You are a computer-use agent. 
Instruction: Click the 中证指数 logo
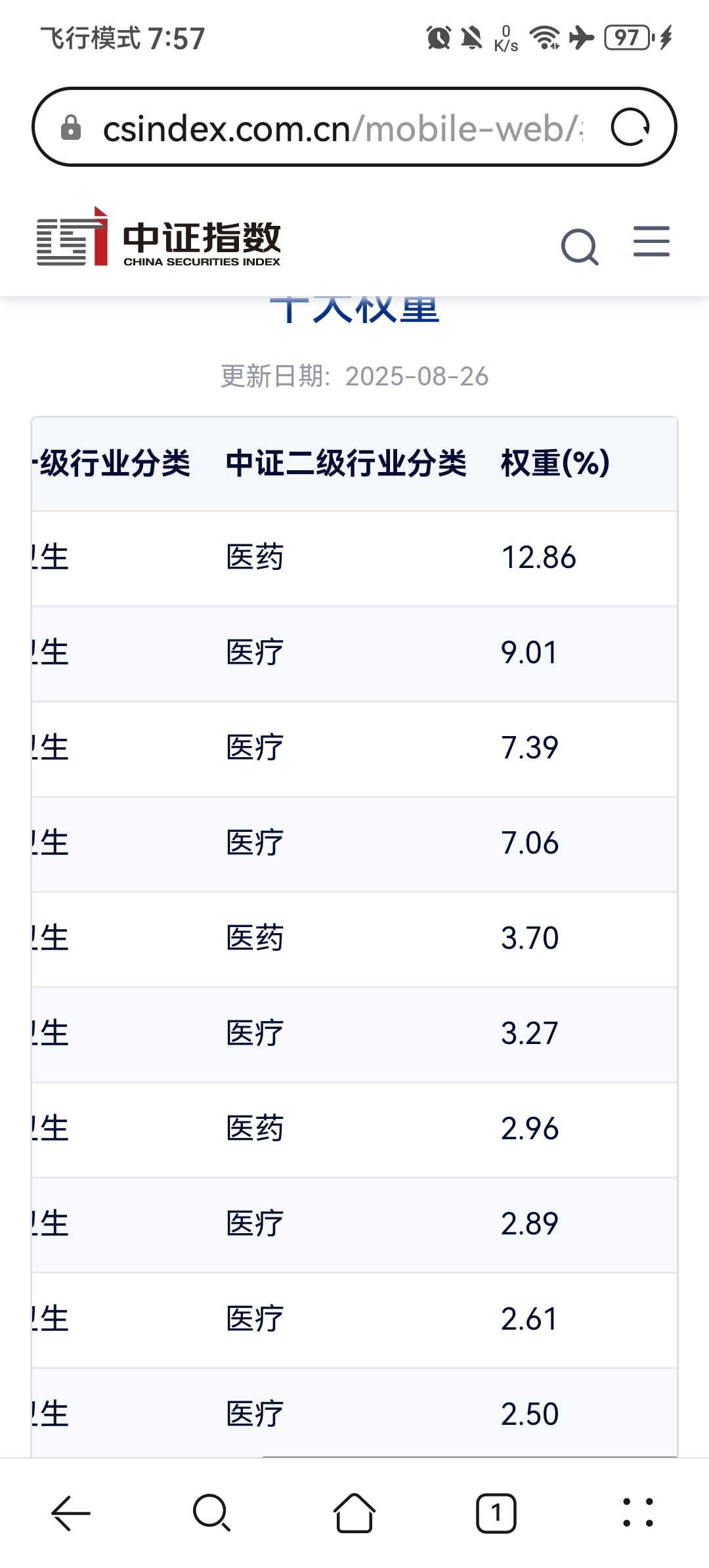pyautogui.click(x=159, y=237)
